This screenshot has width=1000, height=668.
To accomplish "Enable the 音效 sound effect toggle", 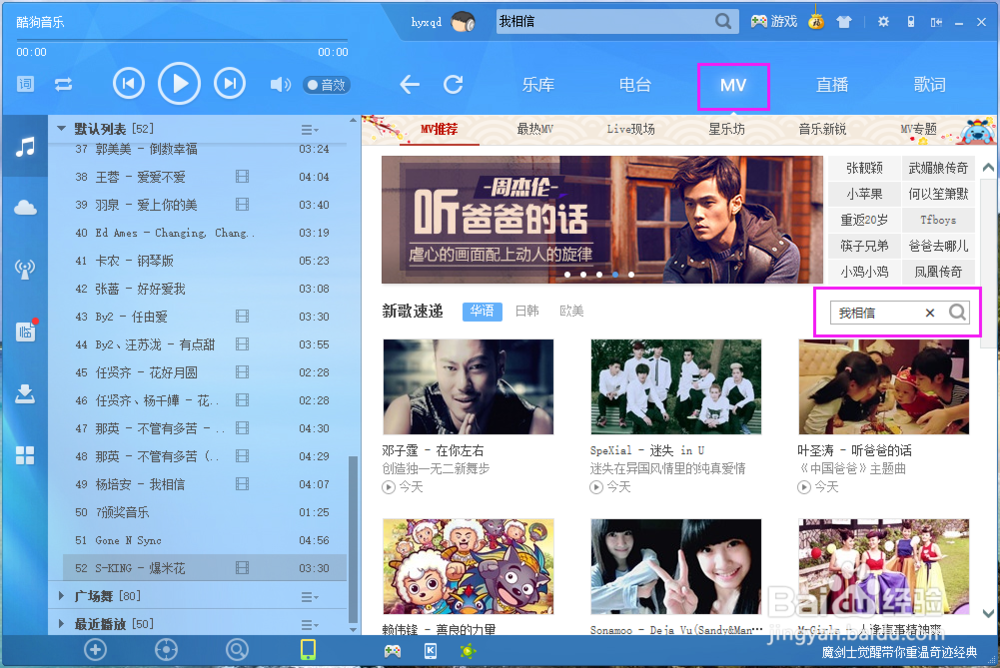I will pos(326,85).
